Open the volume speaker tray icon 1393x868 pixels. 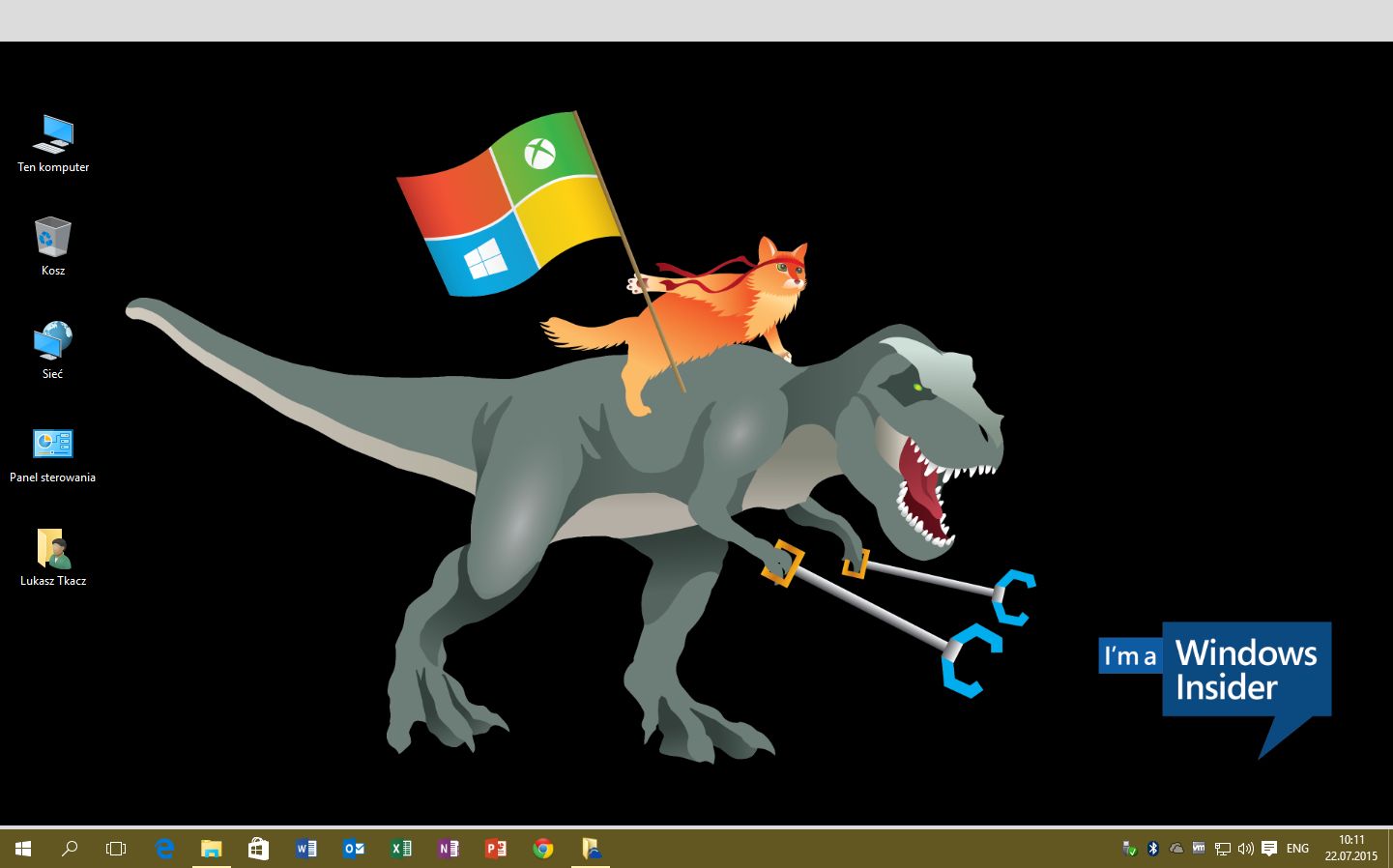pyautogui.click(x=1245, y=849)
